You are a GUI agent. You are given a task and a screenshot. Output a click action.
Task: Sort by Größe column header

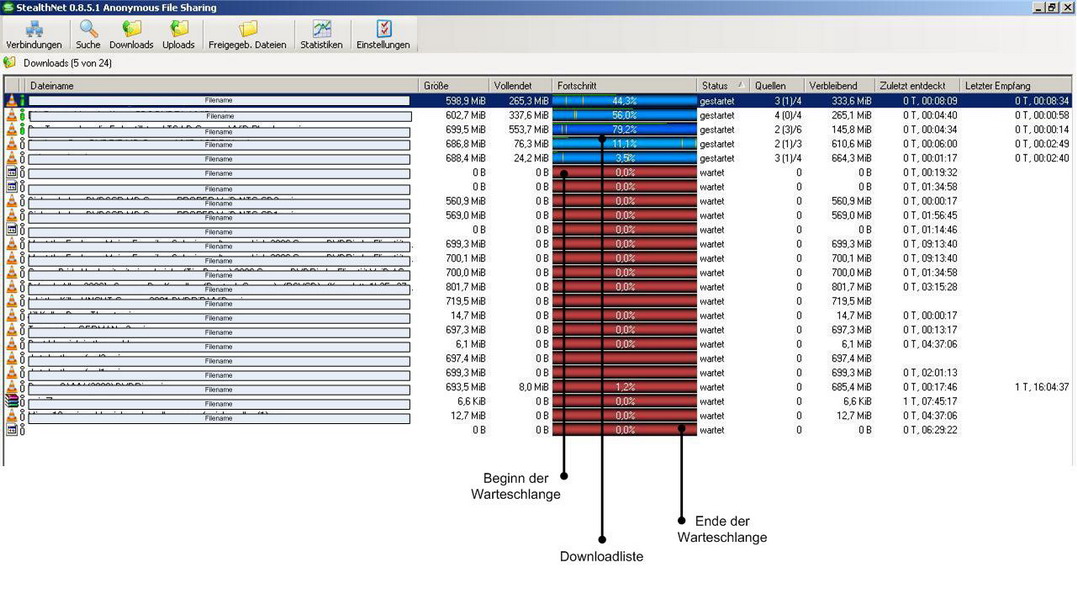coord(453,86)
